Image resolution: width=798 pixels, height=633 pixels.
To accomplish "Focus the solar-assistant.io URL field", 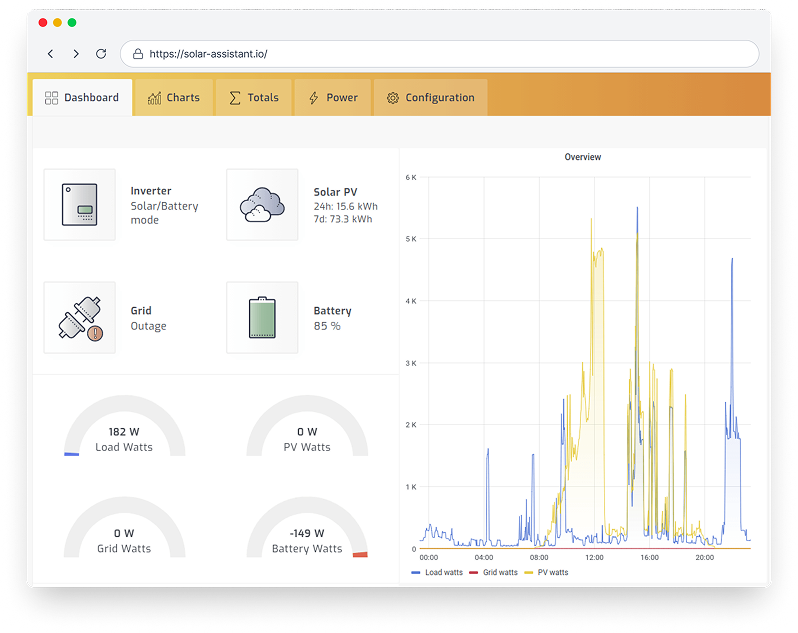I will click(x=440, y=54).
